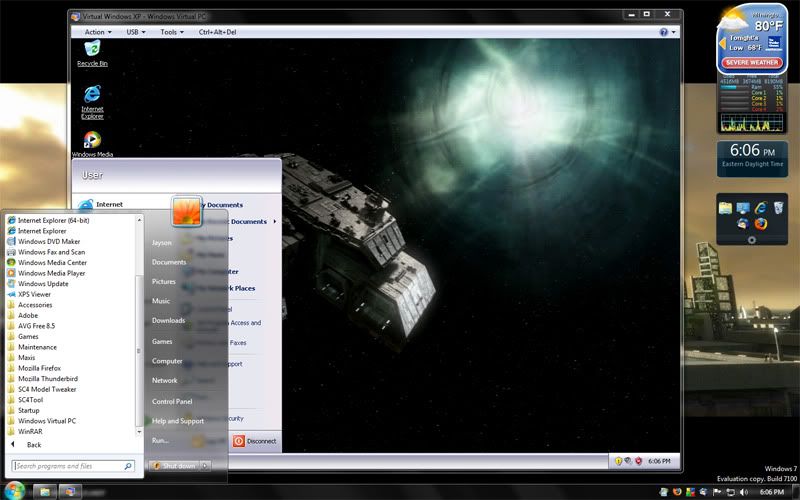The width and height of the screenshot is (800, 500).
Task: Open Documents in Start menu right pane
Action: [x=169, y=262]
